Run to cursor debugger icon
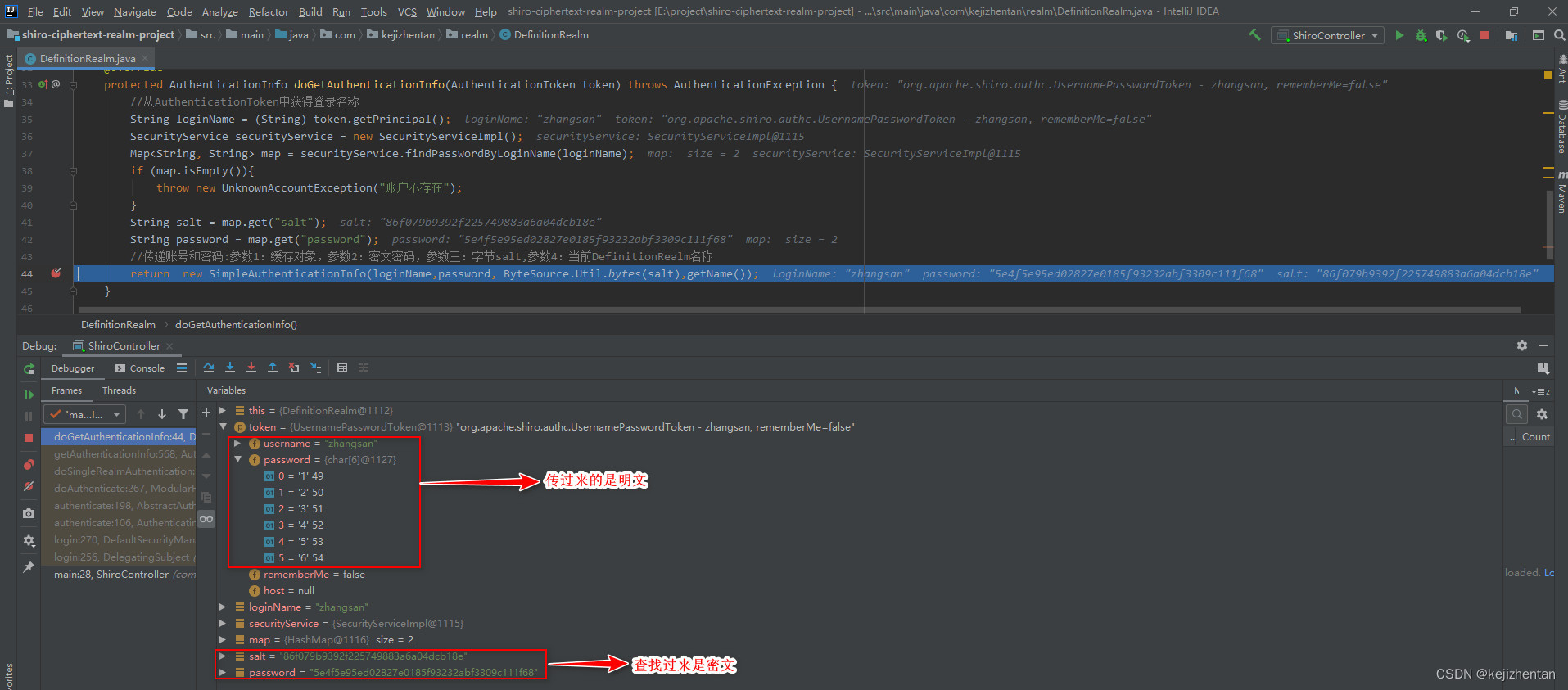 click(315, 368)
